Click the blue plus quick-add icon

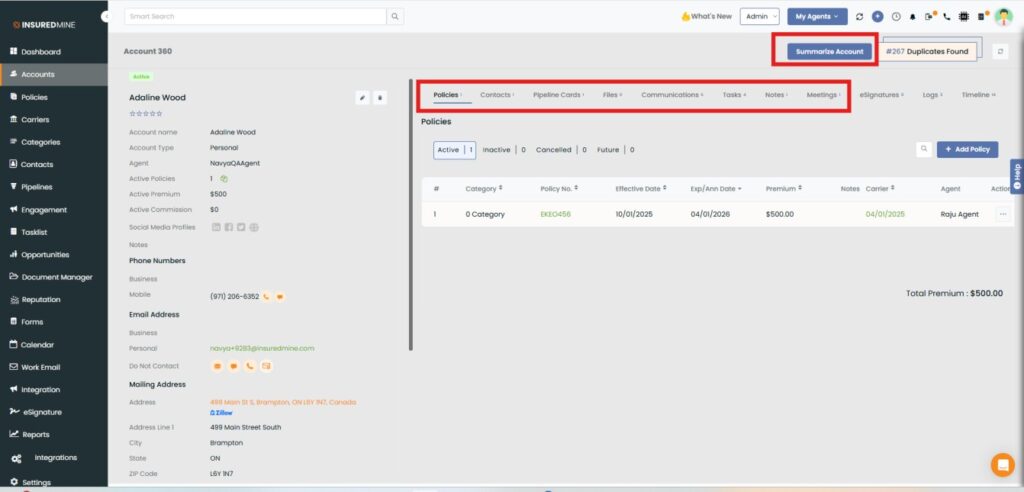[x=877, y=17]
